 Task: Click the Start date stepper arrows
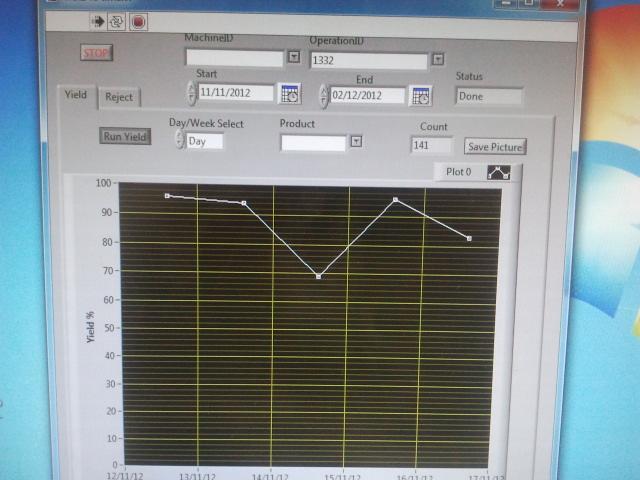pos(191,93)
